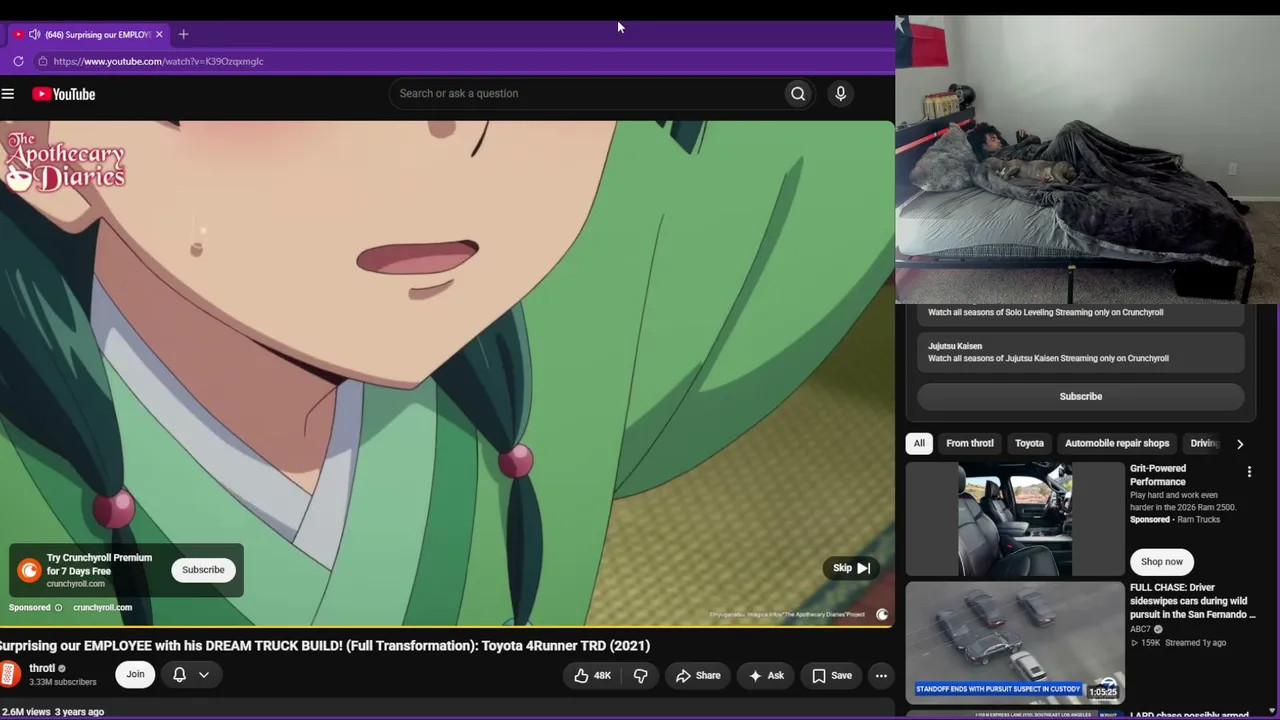Click the Crunchyroll logo in ad card

point(29,570)
